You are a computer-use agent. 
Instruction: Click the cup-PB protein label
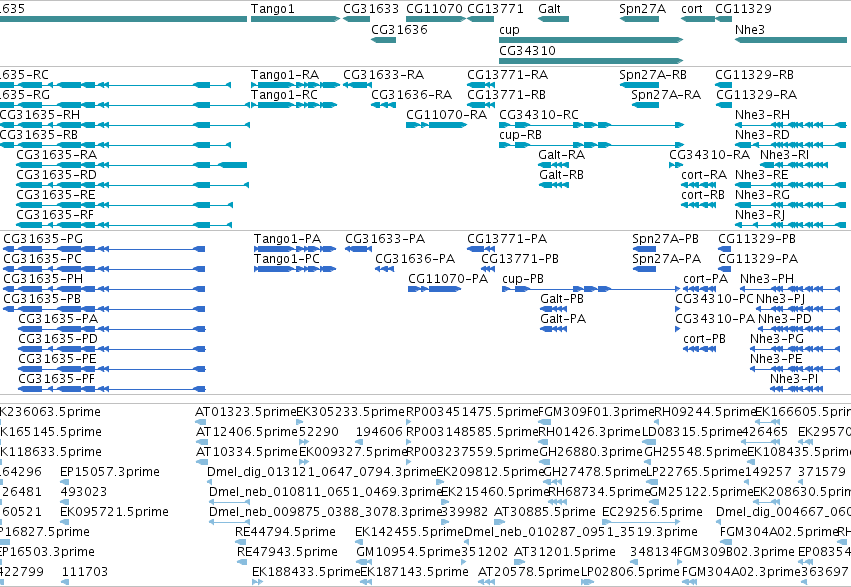pyautogui.click(x=523, y=279)
